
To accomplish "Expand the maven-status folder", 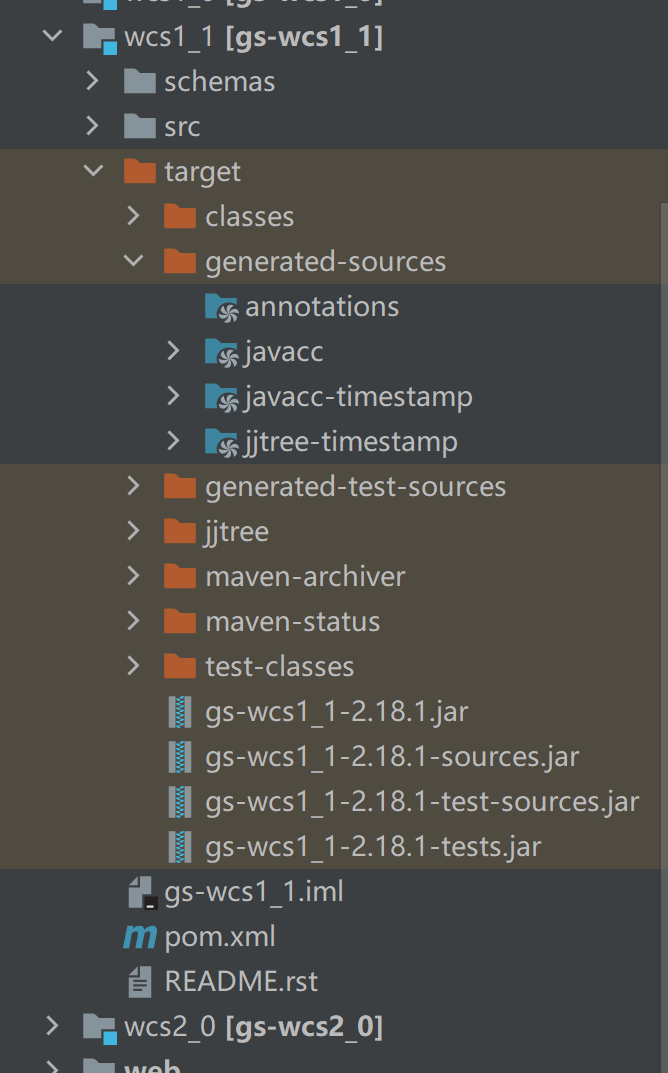I will pyautogui.click(x=134, y=622).
